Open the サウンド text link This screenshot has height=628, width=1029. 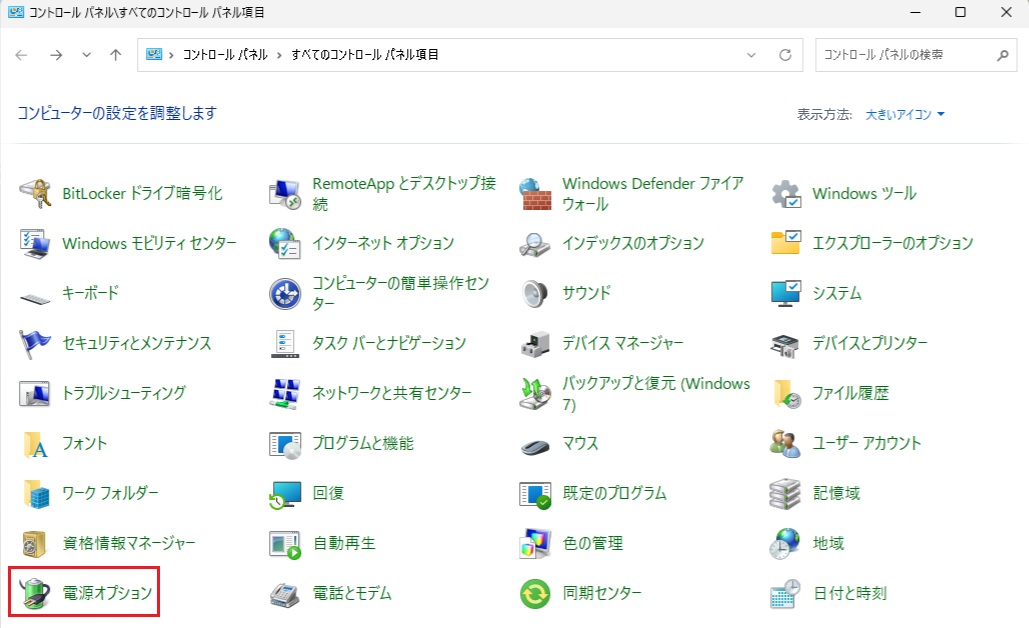point(586,293)
